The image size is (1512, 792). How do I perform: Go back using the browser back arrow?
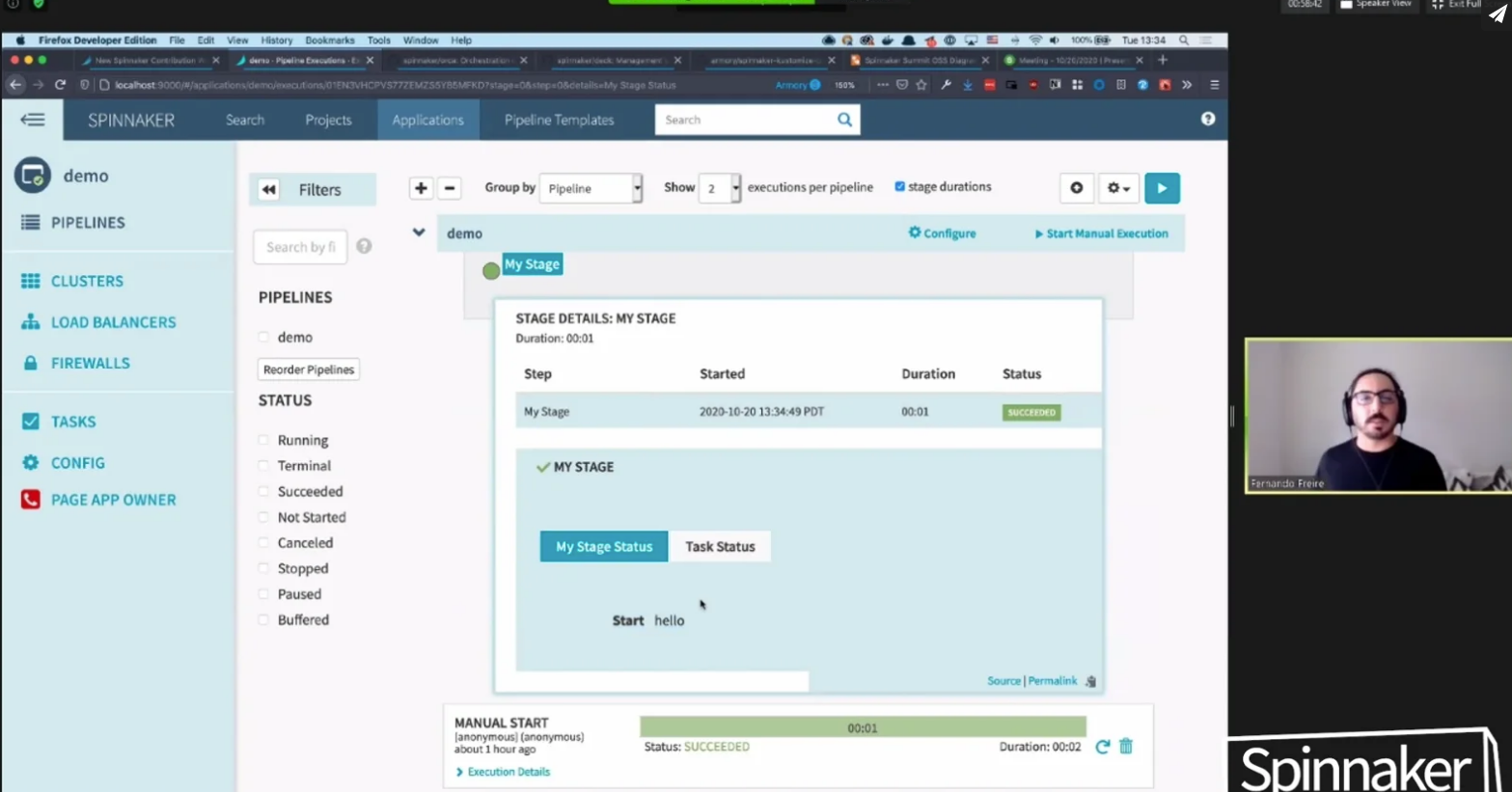15,85
